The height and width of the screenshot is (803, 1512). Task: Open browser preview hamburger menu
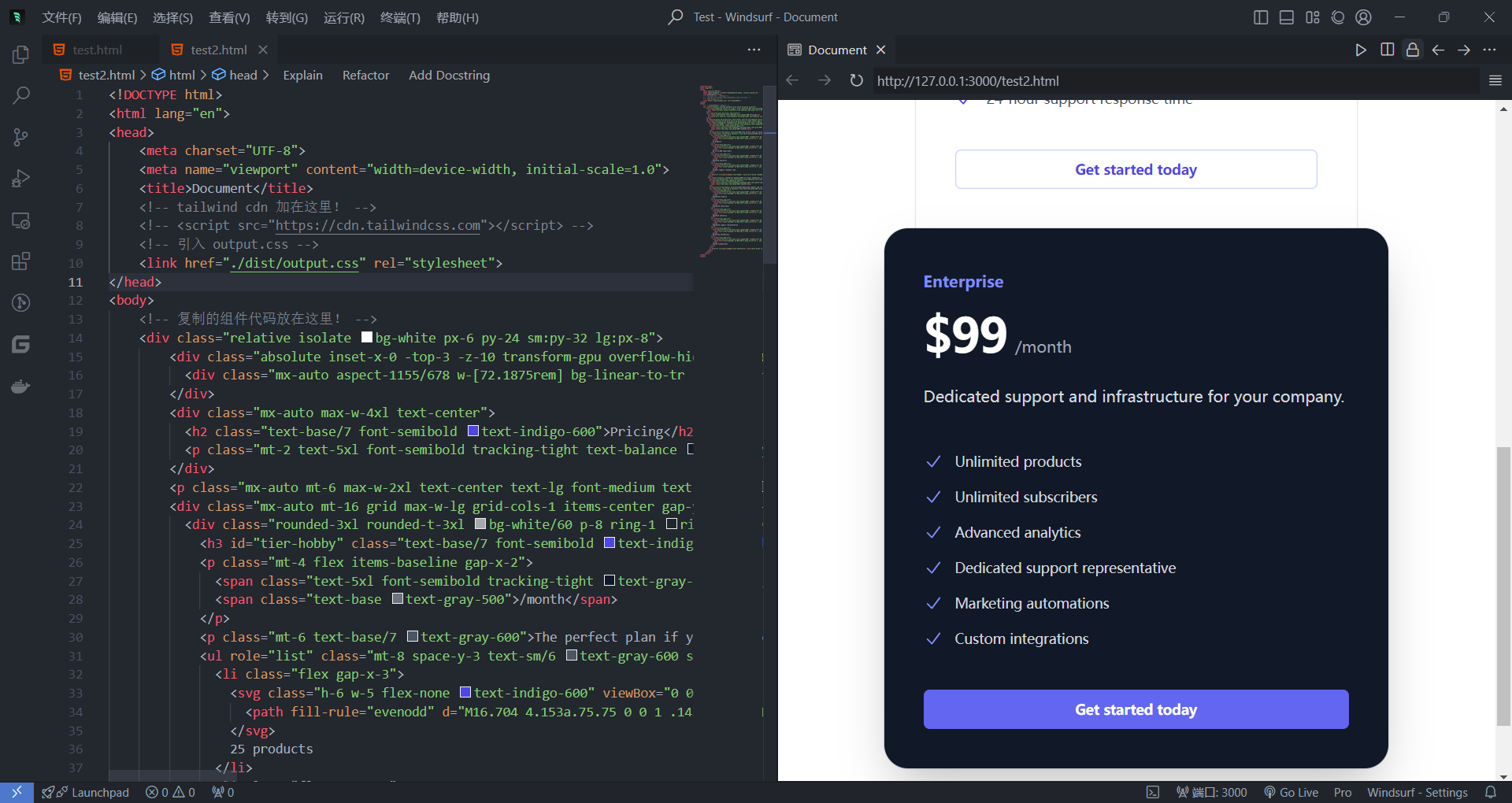click(1495, 80)
